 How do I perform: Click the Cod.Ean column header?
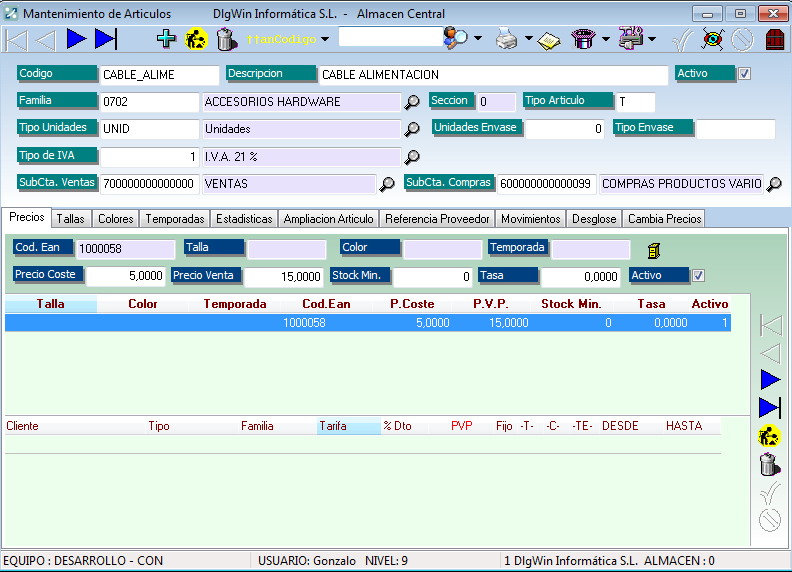pos(326,304)
